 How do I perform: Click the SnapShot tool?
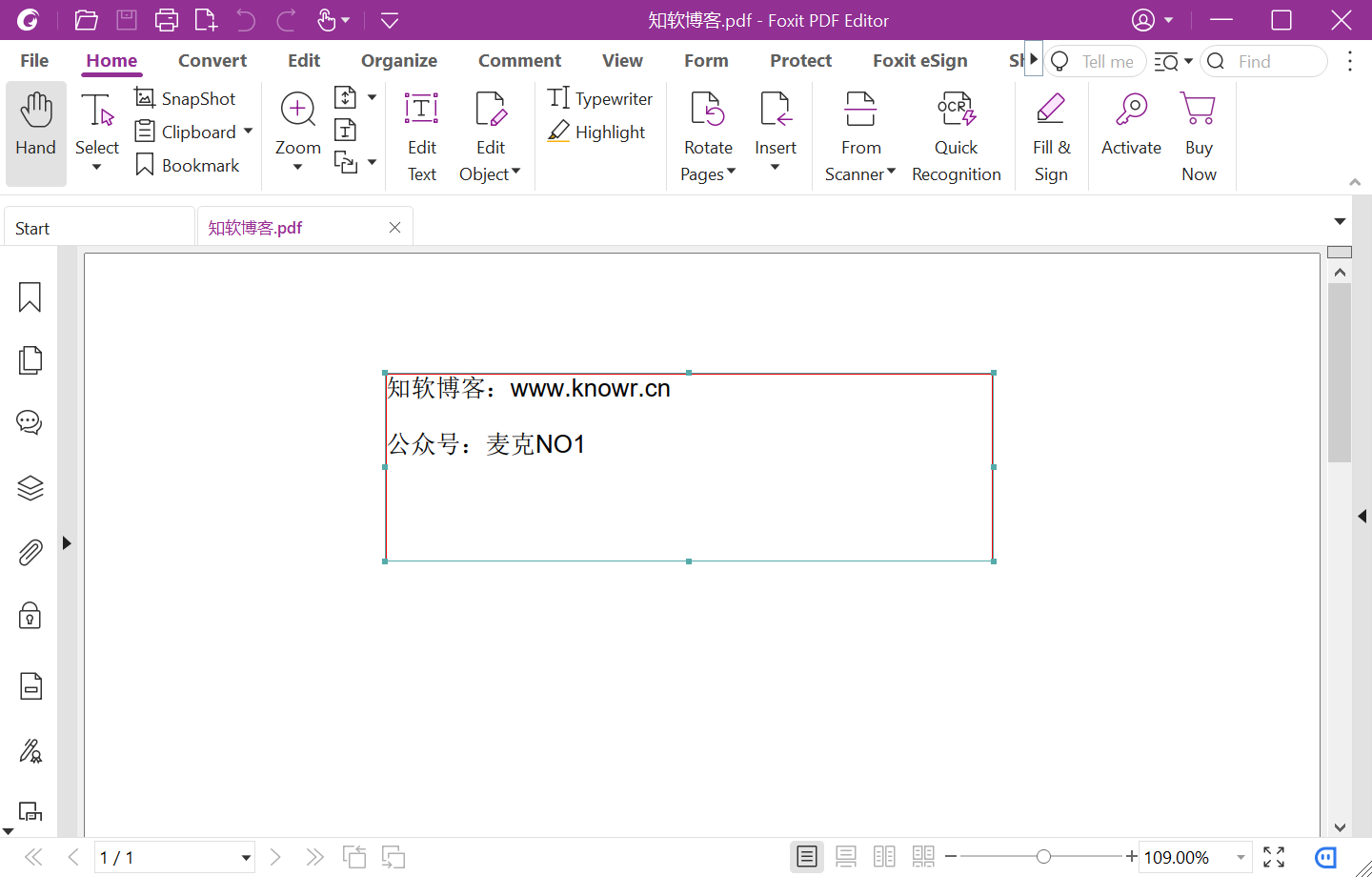tap(185, 98)
